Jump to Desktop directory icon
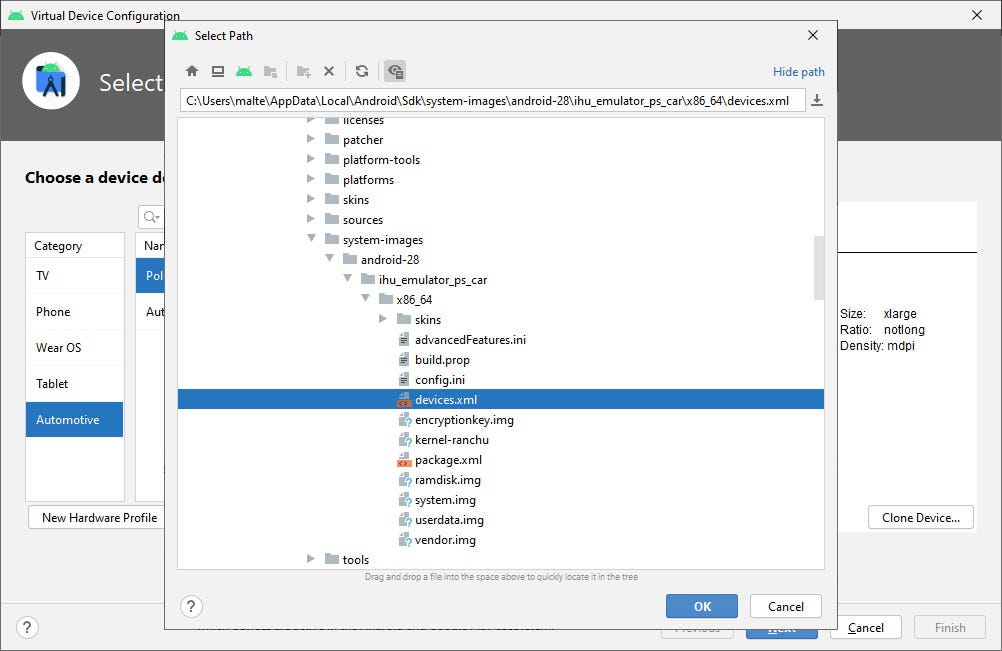 pyautogui.click(x=218, y=71)
